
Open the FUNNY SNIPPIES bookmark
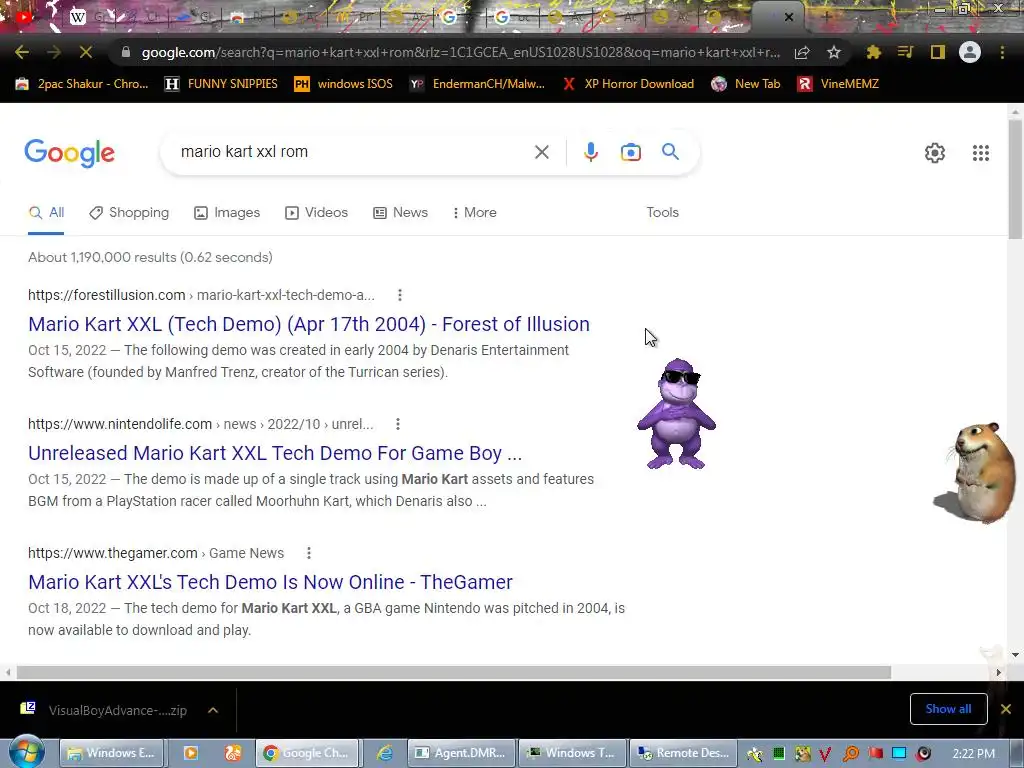[221, 84]
